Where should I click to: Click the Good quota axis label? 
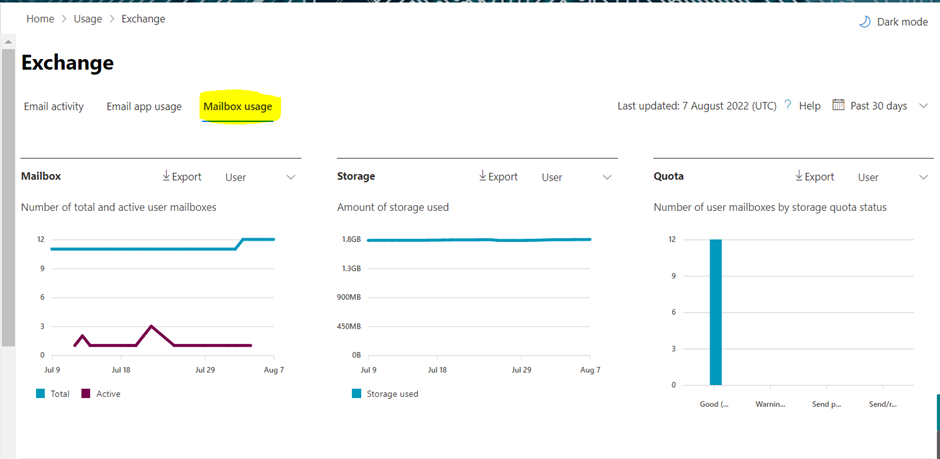[x=715, y=404]
